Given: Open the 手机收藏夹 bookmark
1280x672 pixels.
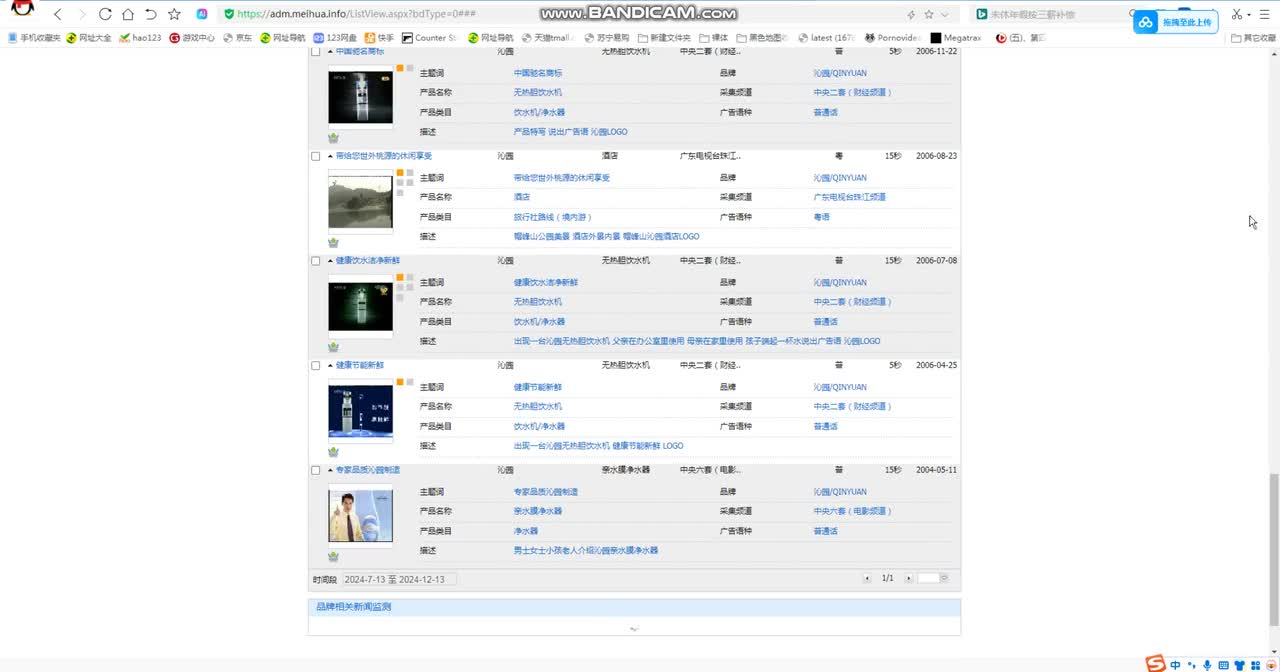Looking at the screenshot, I should tap(34, 38).
